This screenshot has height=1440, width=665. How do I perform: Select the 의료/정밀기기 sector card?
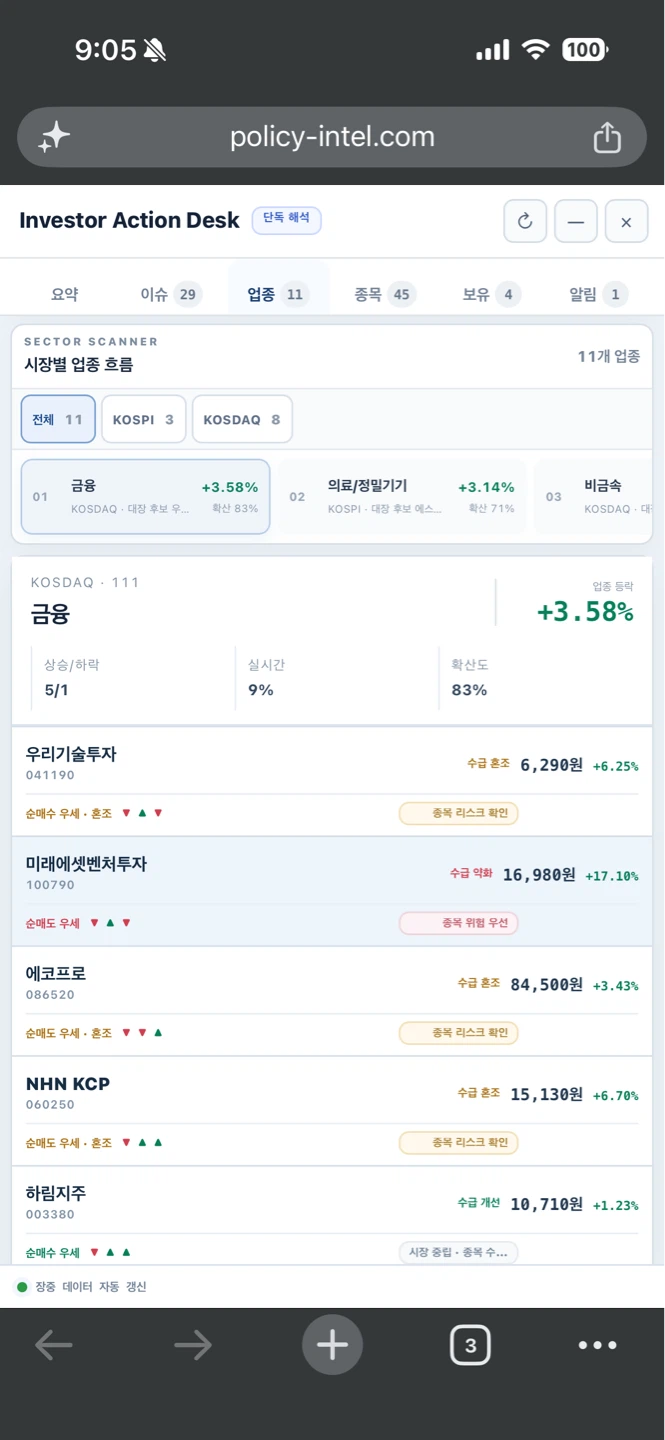pos(401,496)
